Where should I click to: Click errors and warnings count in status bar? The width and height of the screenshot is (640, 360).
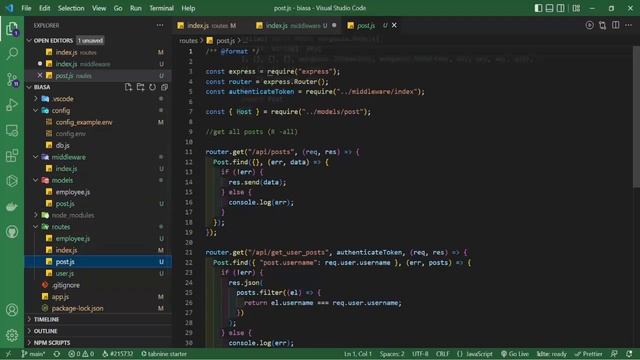(81, 354)
